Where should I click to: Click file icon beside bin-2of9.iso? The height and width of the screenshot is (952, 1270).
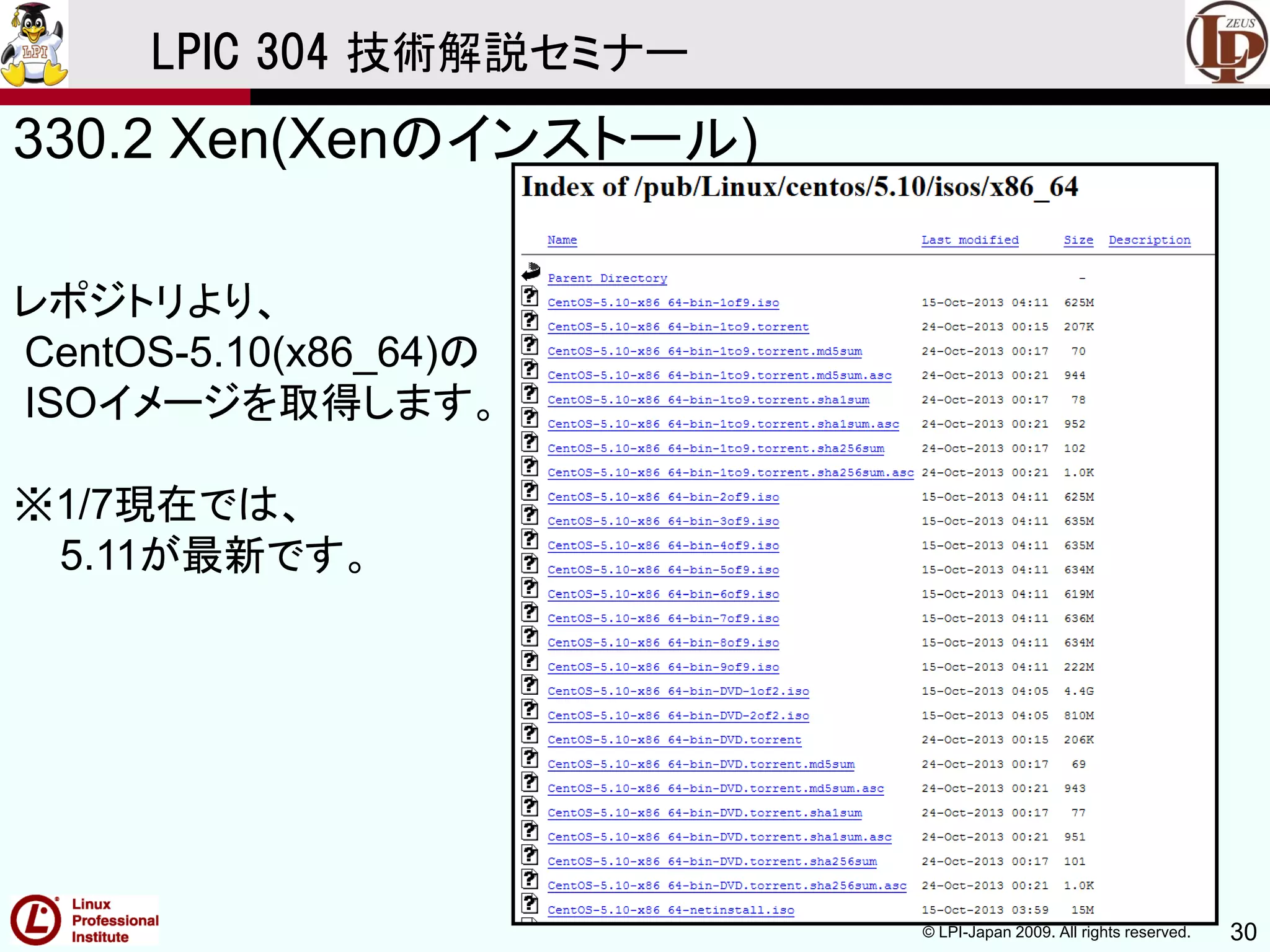pyautogui.click(x=530, y=490)
